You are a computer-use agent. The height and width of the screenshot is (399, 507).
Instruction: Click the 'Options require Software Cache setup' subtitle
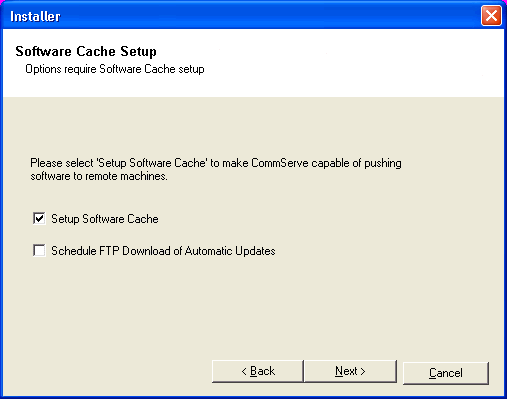point(115,69)
